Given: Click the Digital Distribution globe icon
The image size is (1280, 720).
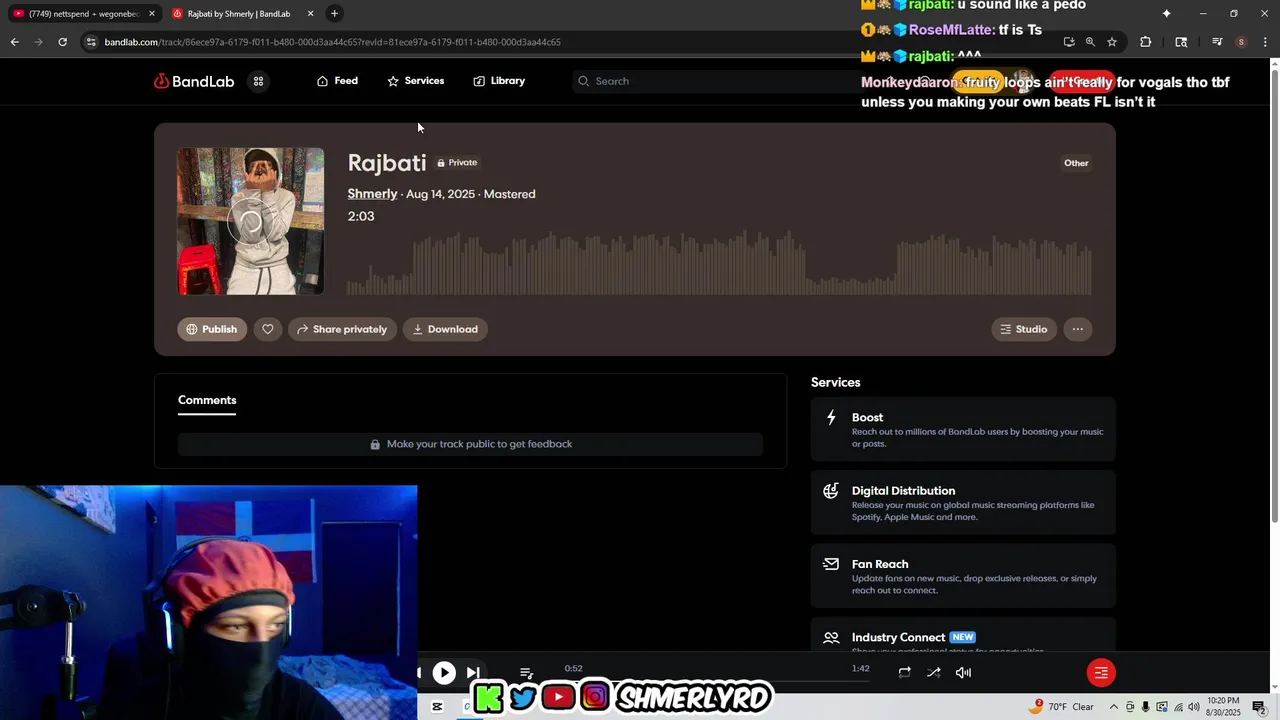Looking at the screenshot, I should tap(831, 491).
